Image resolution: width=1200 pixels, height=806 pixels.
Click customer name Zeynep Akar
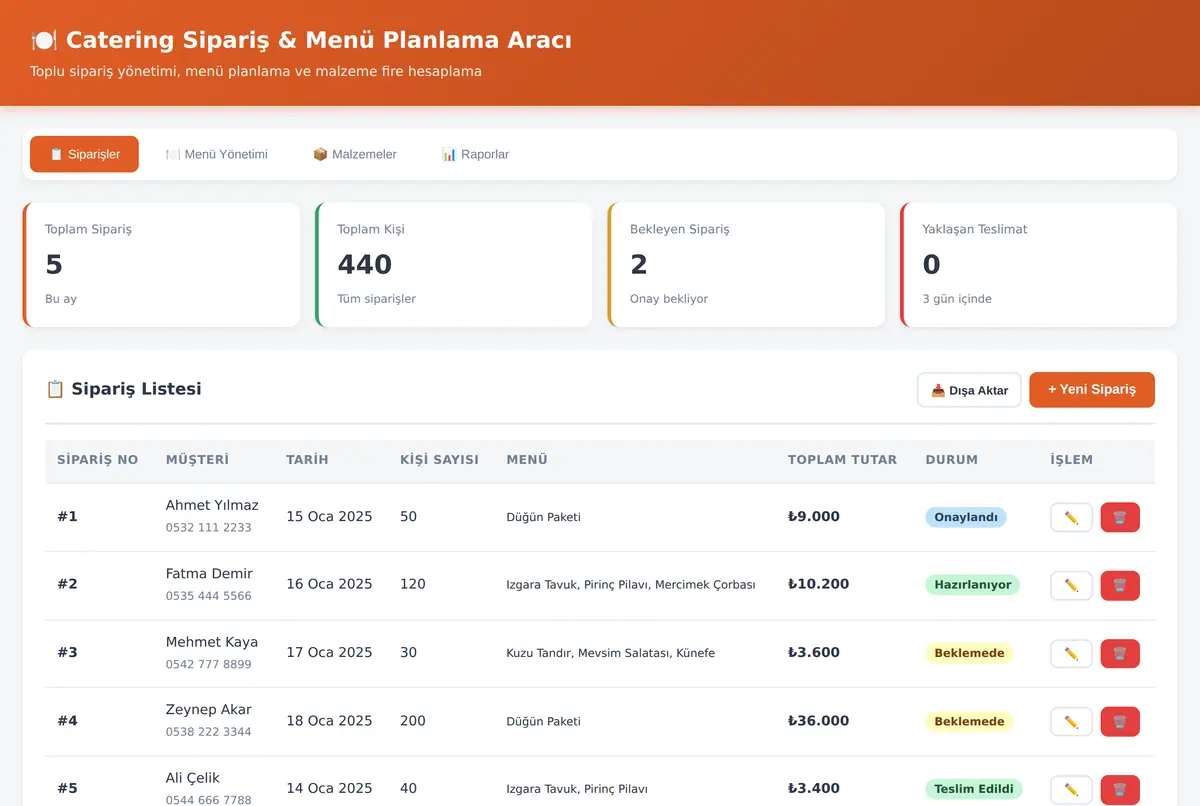click(209, 709)
